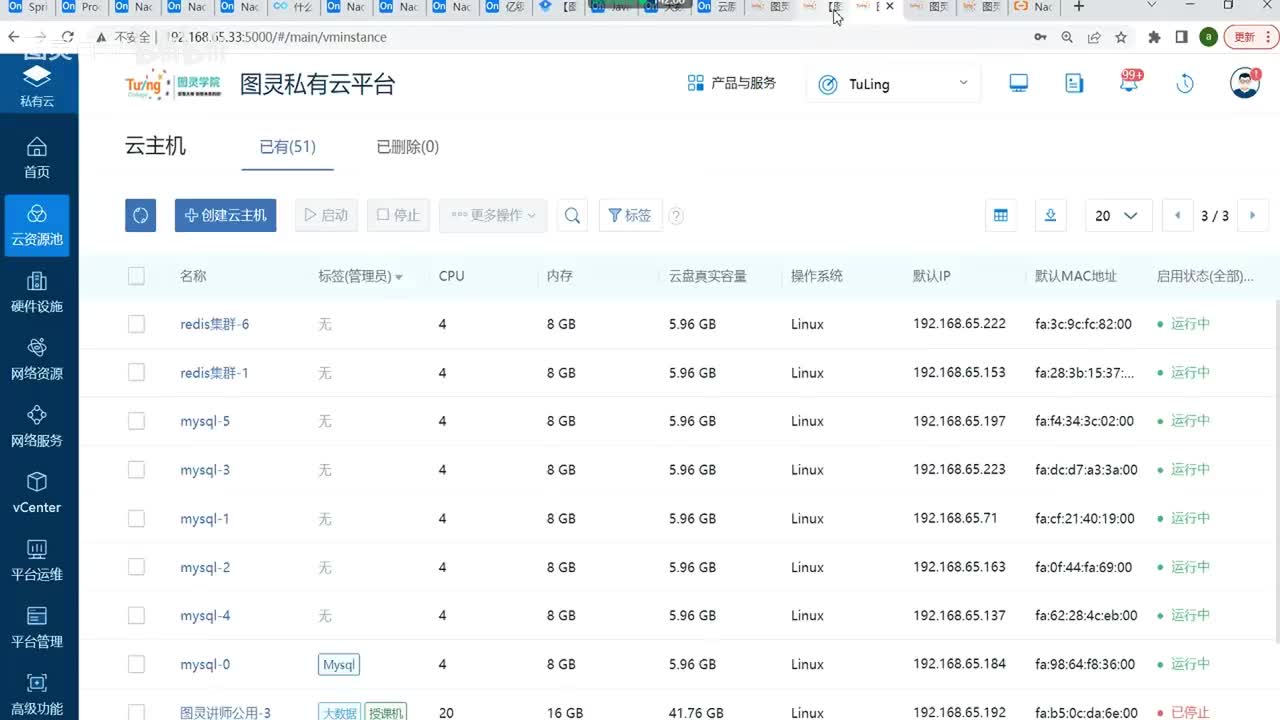
Task: Click the 大数据 tag on 图灵讲师公用-3 row
Action: [x=340, y=712]
